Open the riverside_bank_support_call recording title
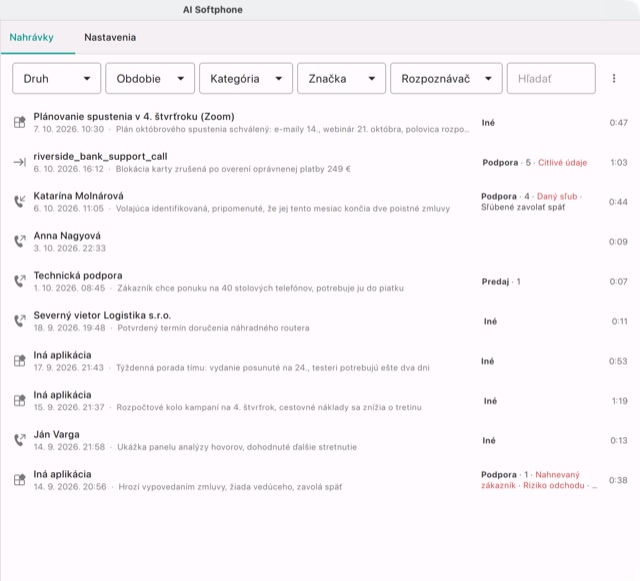The image size is (640, 581). [100, 156]
